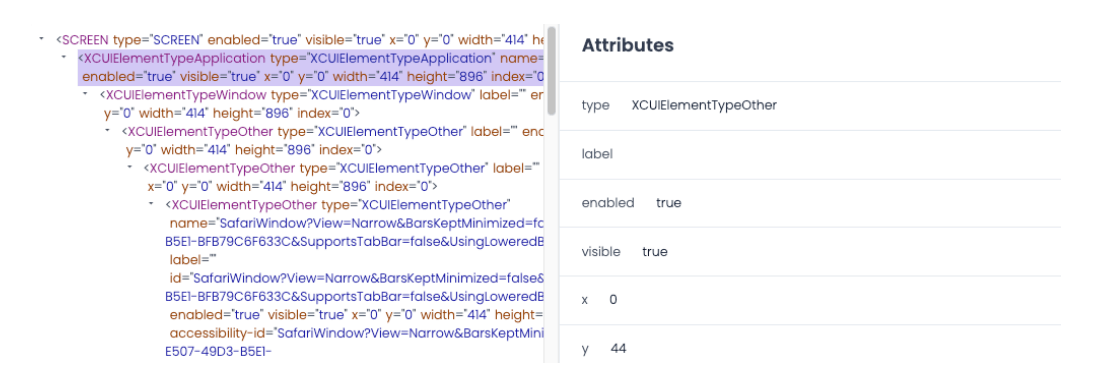Click the id="SafariWindow?View=Narrow line in the tree
This screenshot has width=1102, height=392.
(356, 277)
